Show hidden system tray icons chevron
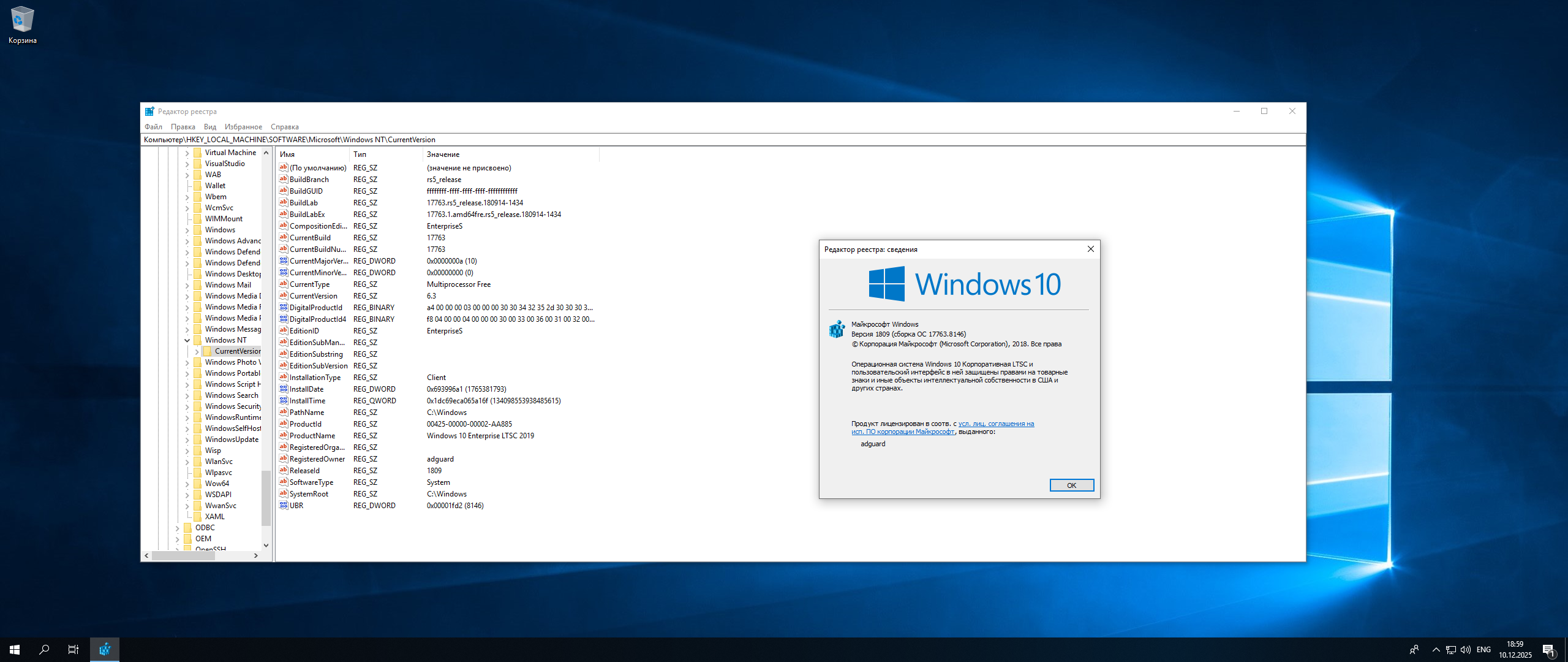 pos(1436,650)
